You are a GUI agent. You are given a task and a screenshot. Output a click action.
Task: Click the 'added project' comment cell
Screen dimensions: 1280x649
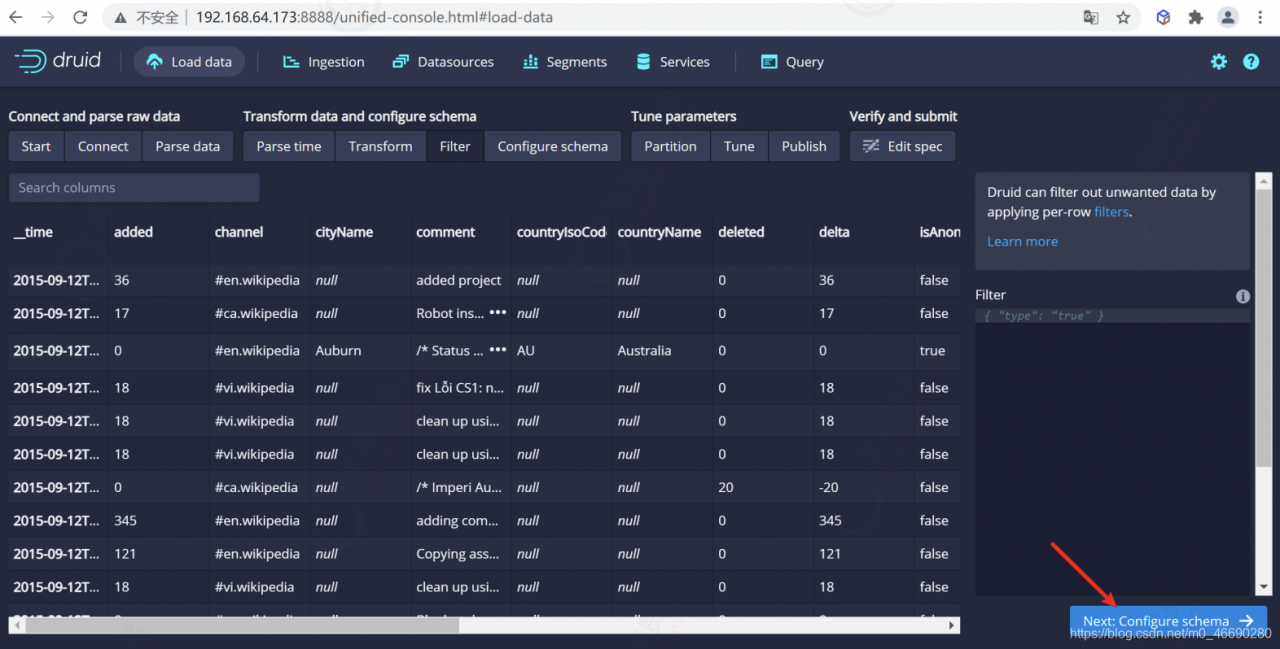[x=459, y=280]
